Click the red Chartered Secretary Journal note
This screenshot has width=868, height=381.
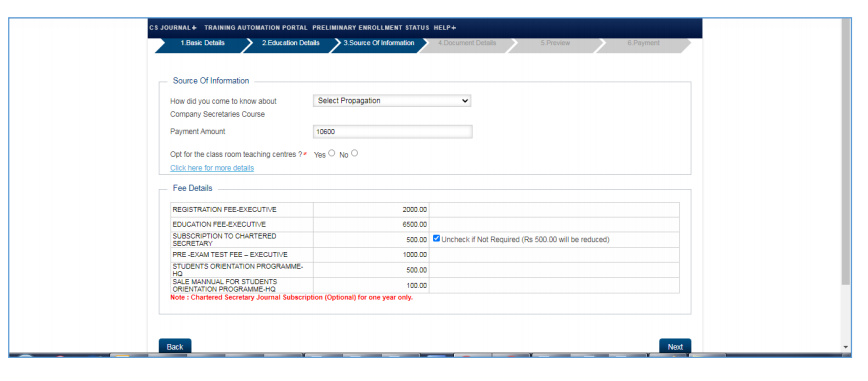pyautogui.click(x=292, y=297)
